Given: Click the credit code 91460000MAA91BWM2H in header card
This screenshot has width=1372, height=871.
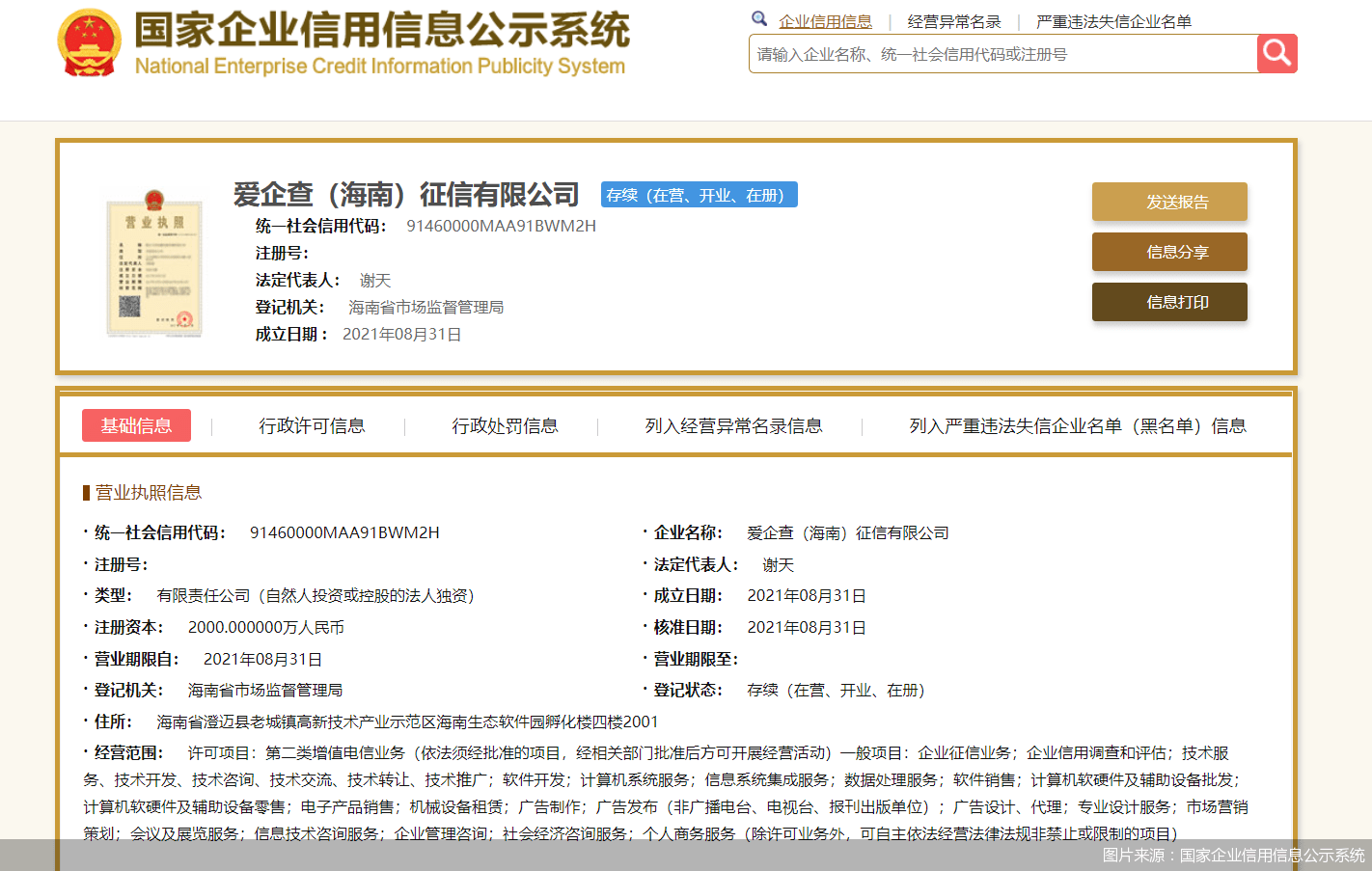Looking at the screenshot, I should click(501, 226).
